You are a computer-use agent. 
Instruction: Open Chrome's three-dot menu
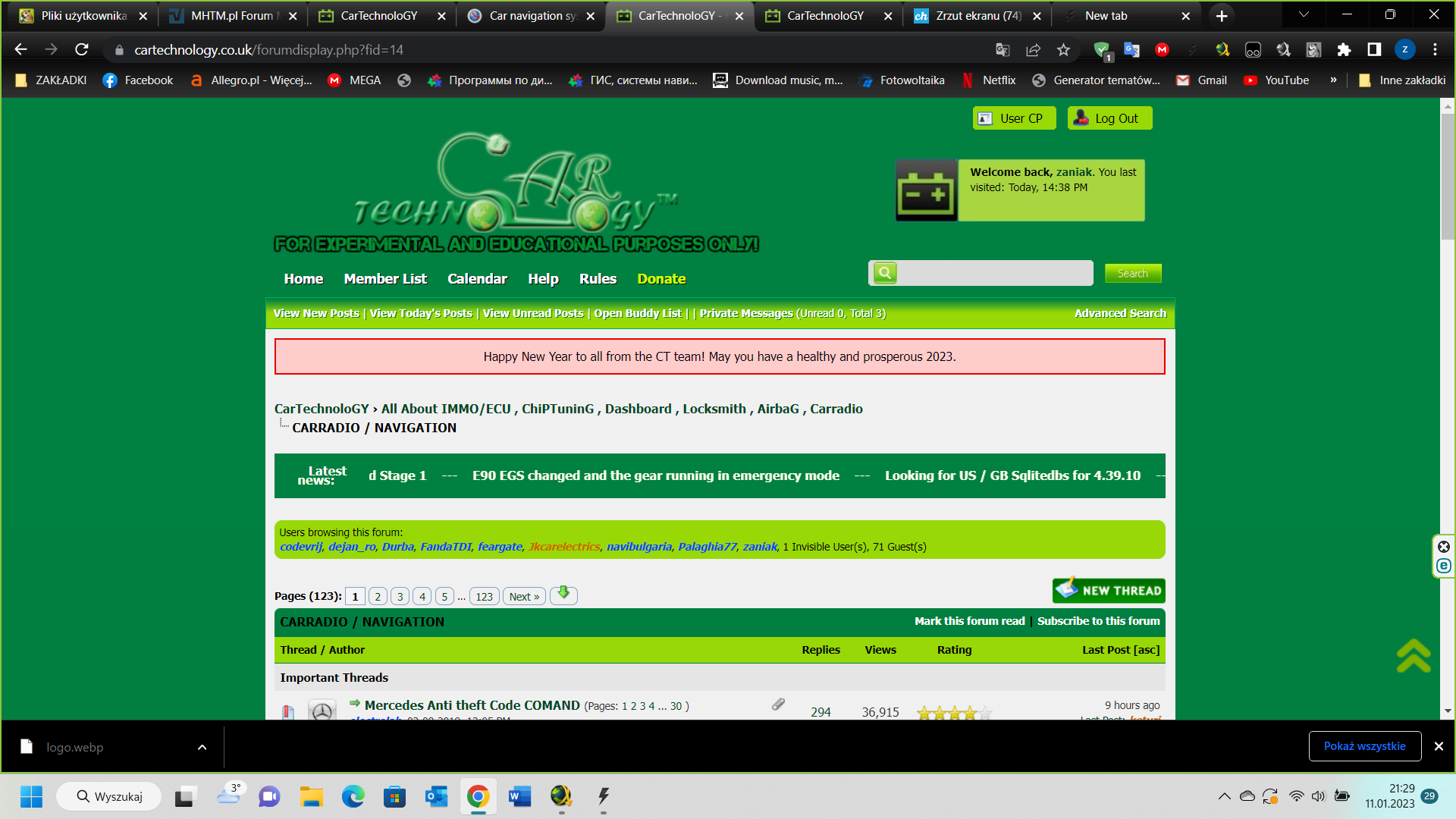pos(1435,49)
